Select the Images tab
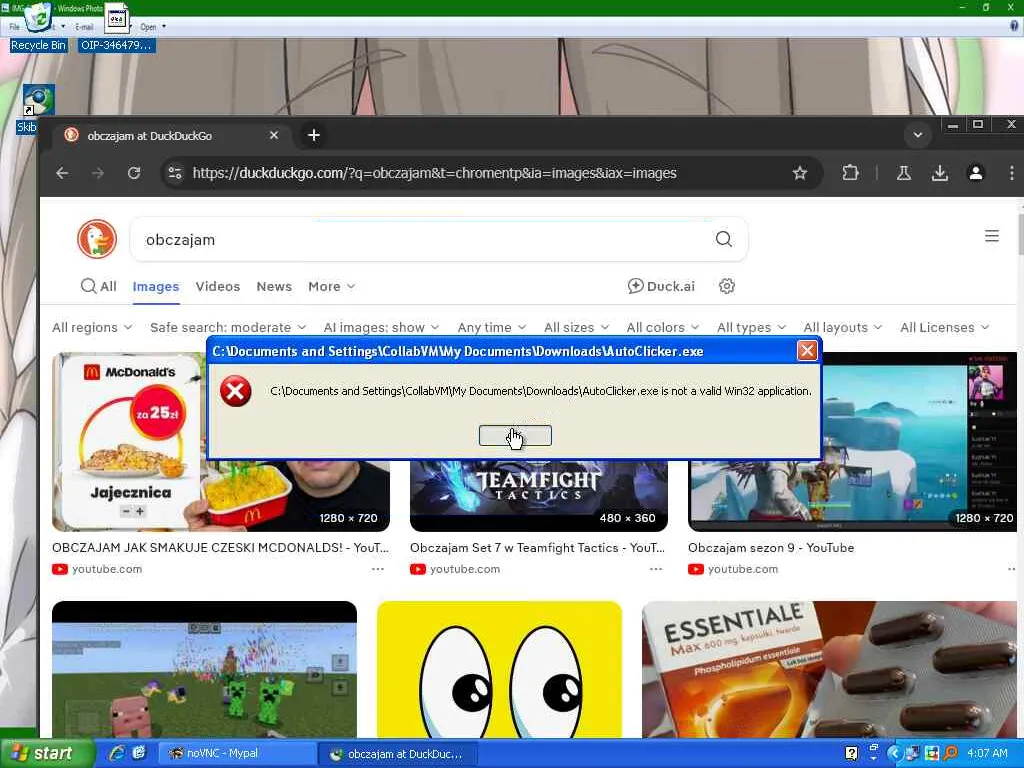1024x768 pixels. tap(155, 286)
